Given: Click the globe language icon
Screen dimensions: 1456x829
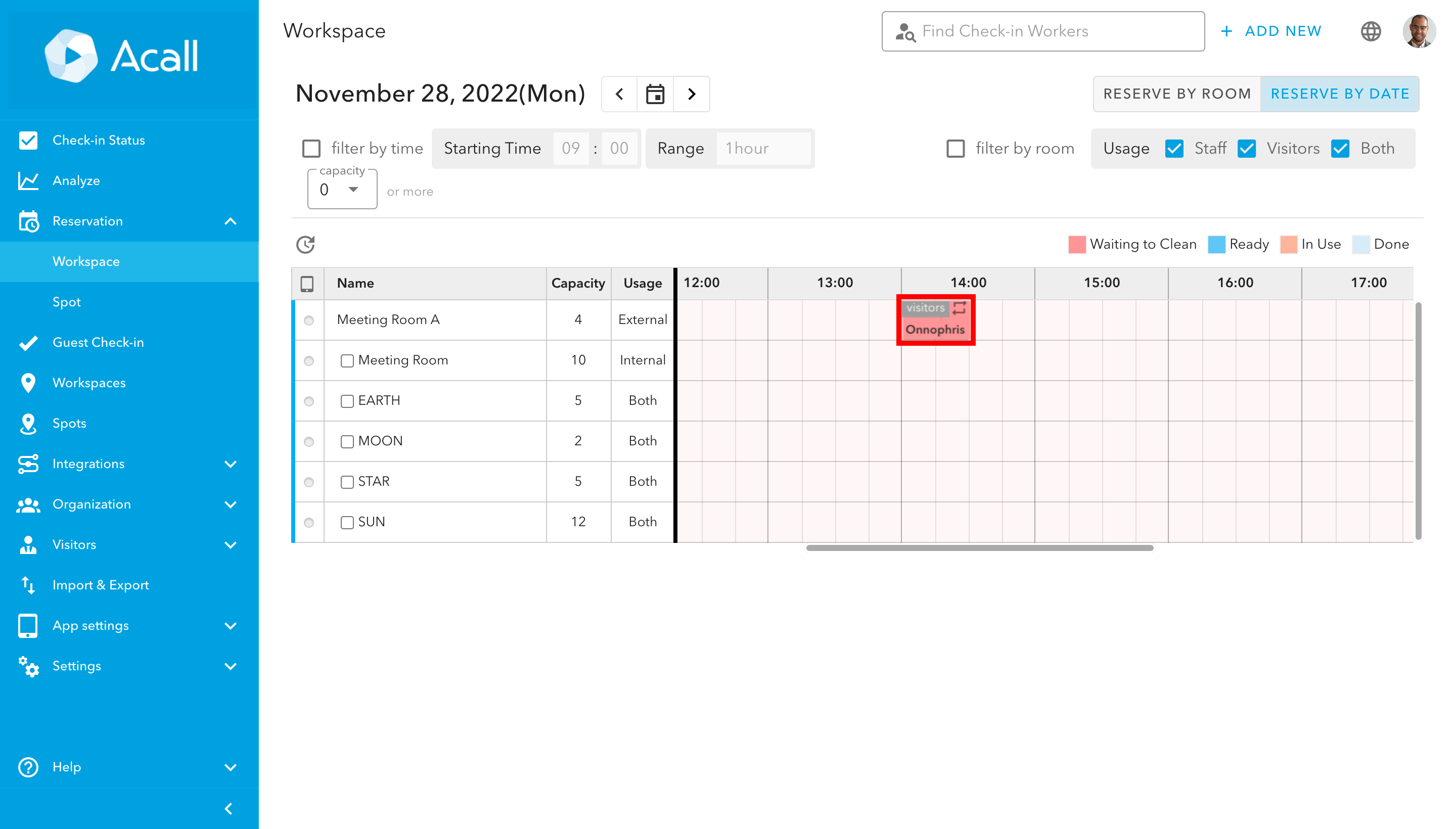Looking at the screenshot, I should [1371, 31].
